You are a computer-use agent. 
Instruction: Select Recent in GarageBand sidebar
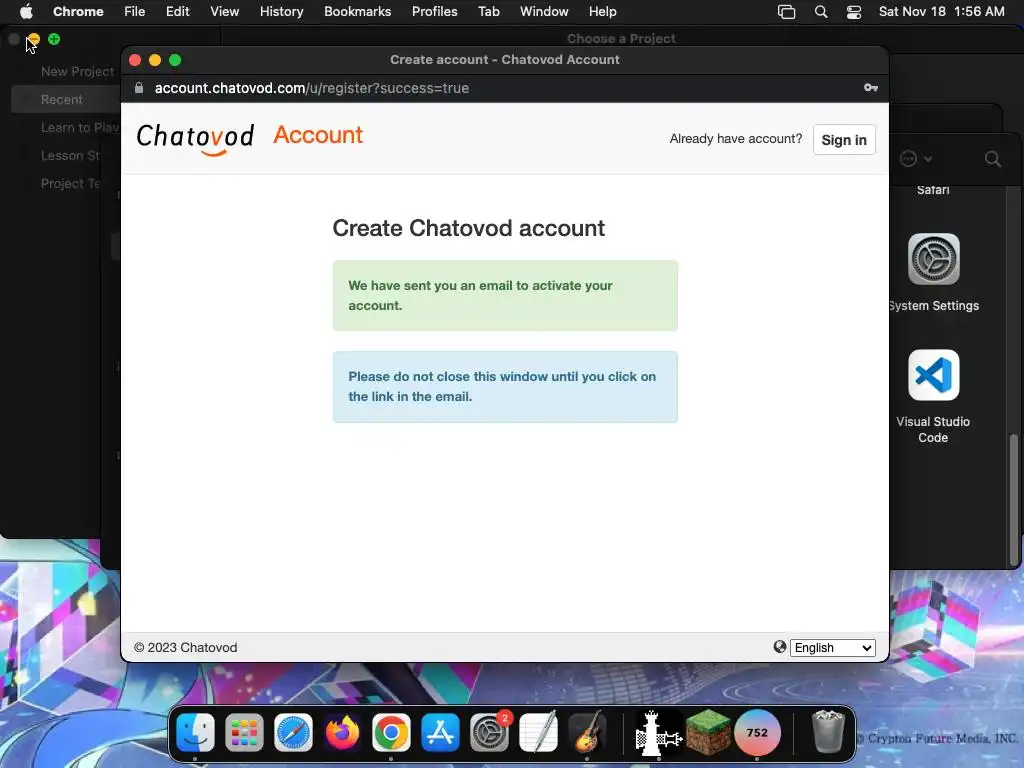pyautogui.click(x=62, y=99)
